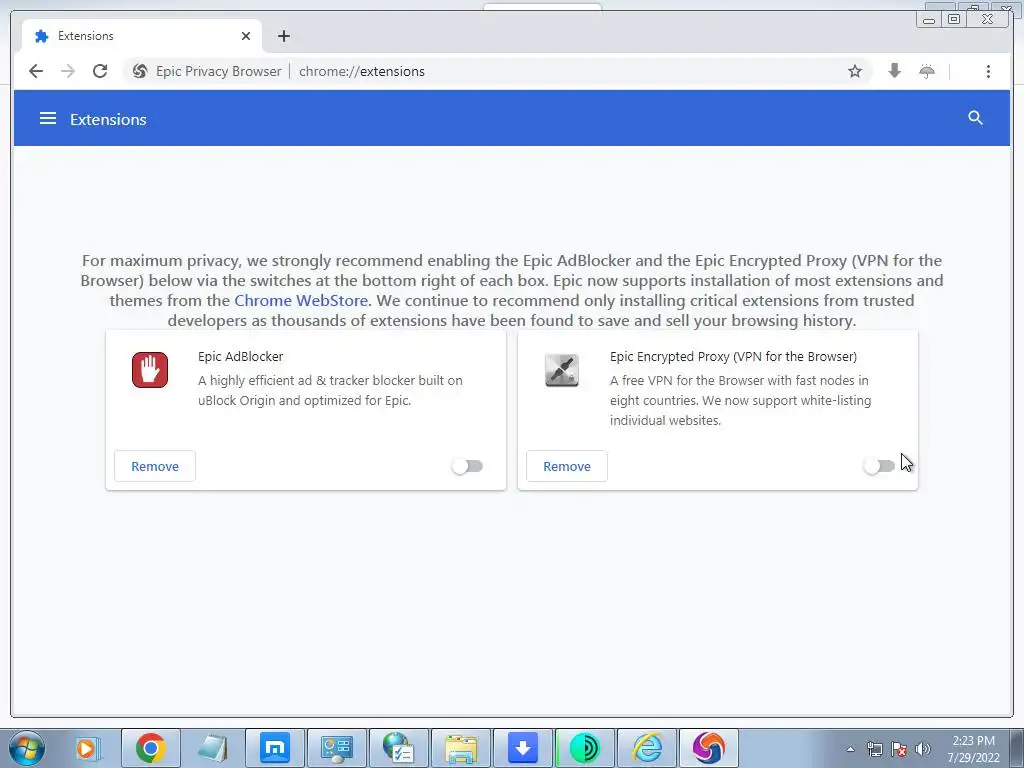Open downloads with the down-arrow toolbar icon
The width and height of the screenshot is (1024, 768).
895,71
